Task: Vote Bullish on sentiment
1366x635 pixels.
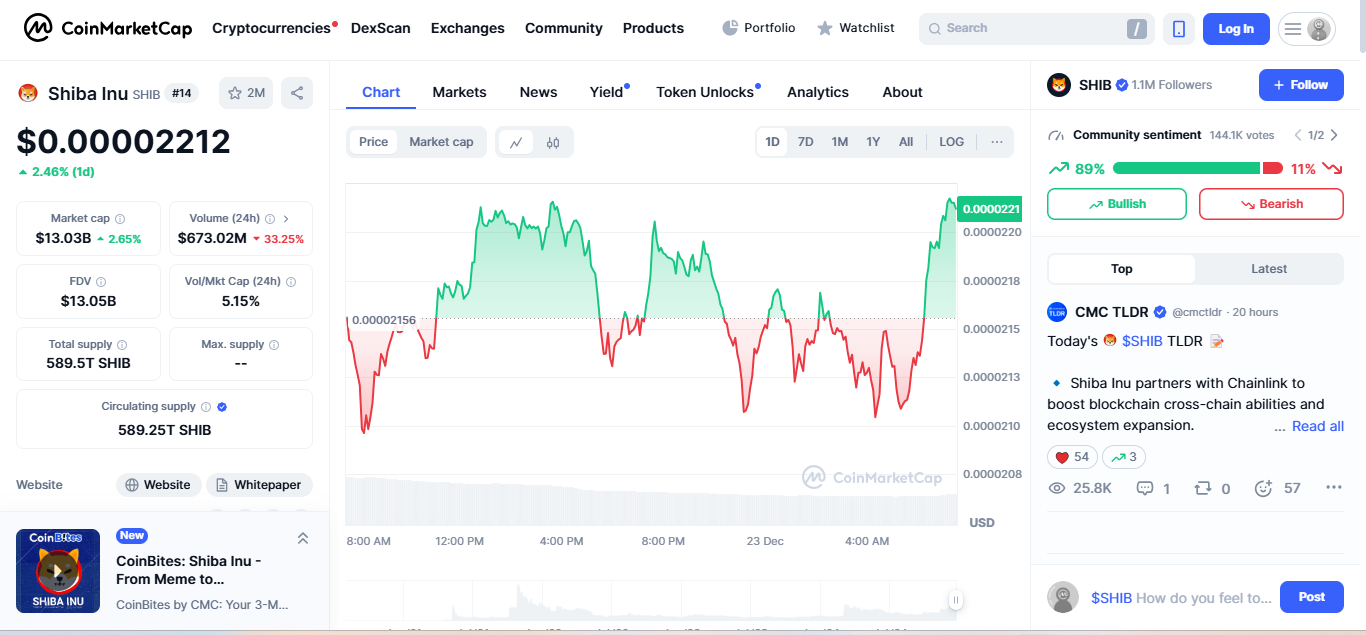Action: point(1117,204)
